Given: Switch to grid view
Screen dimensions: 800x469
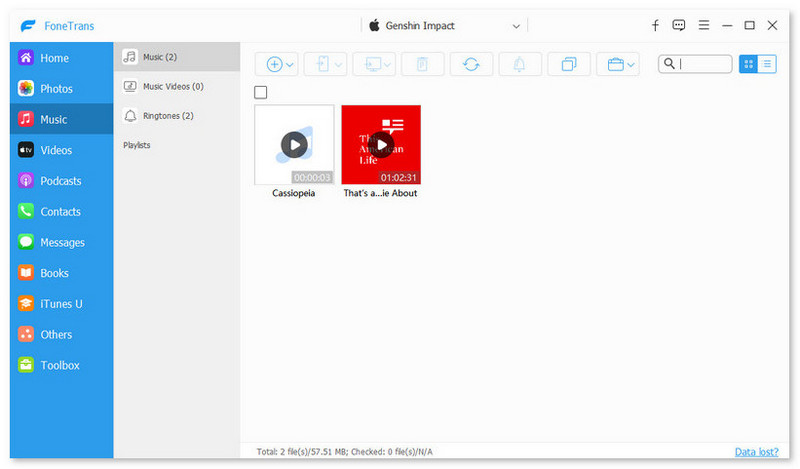Looking at the screenshot, I should click(x=748, y=64).
